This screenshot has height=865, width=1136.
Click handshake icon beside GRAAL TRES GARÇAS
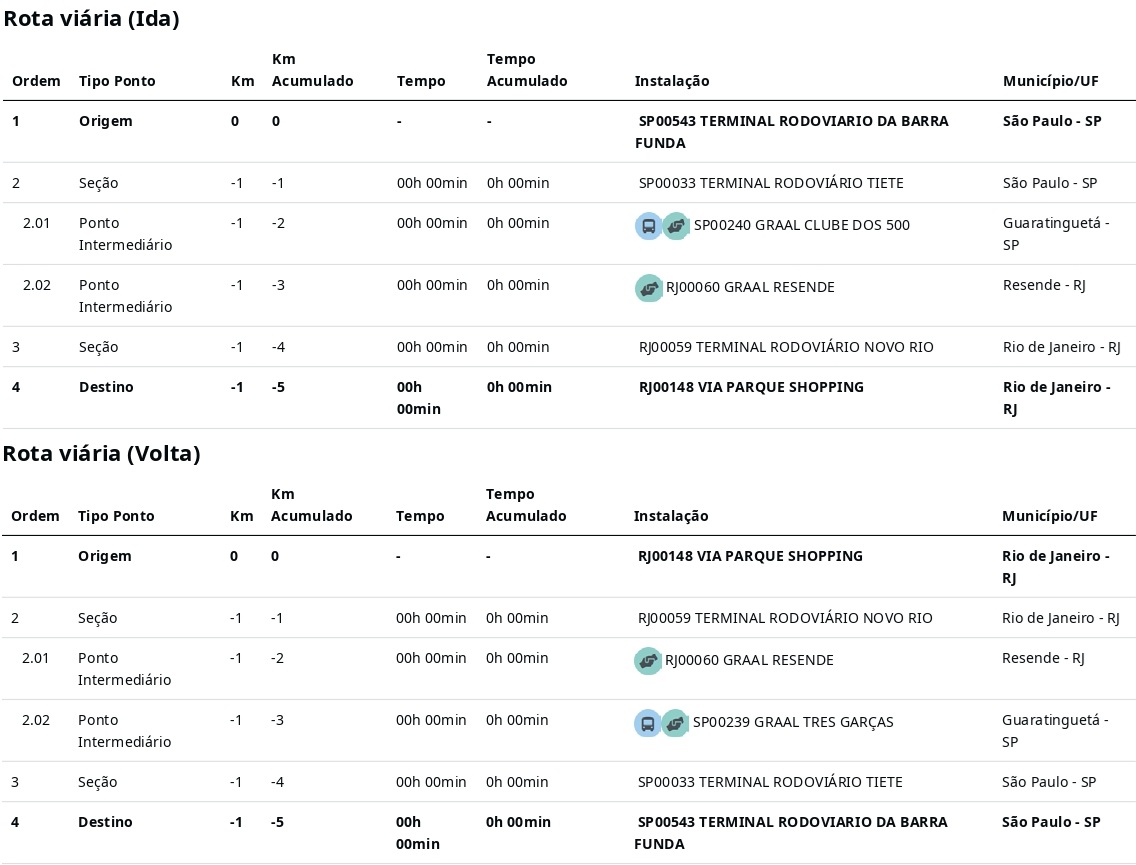[x=675, y=723]
